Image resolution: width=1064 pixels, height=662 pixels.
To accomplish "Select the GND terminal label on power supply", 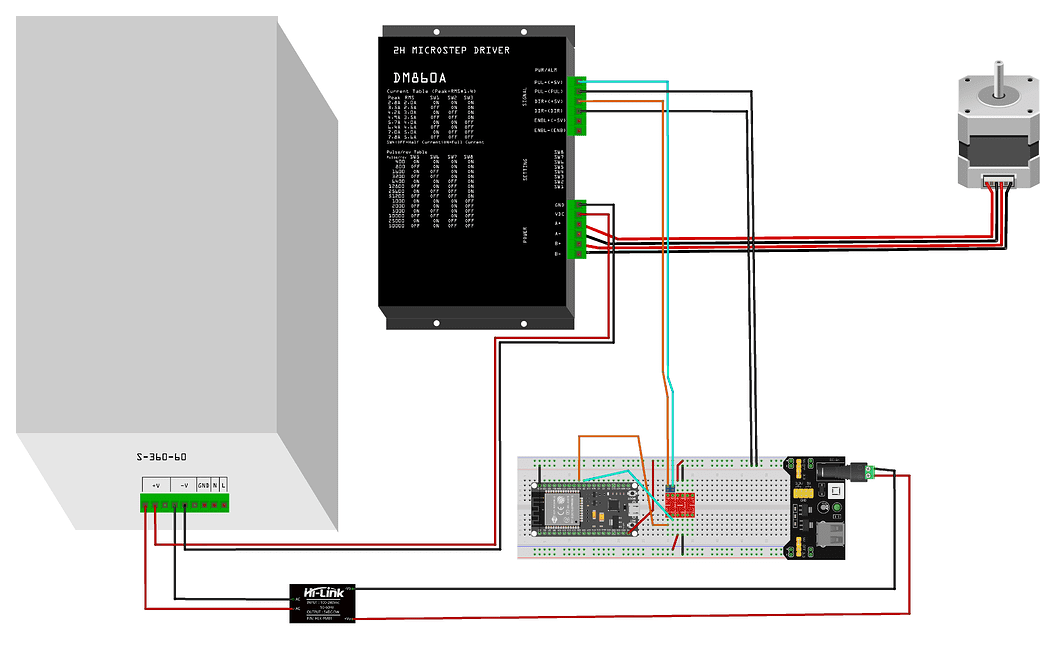I will pos(203,485).
